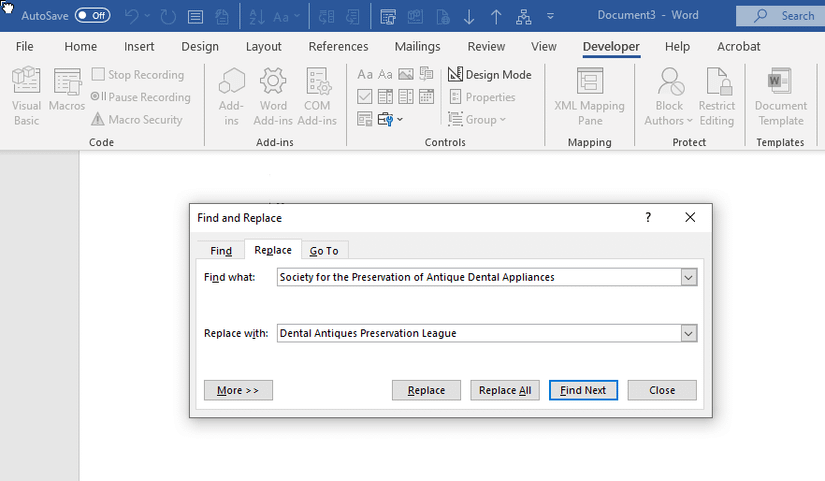
Task: Expand the Replace with dropdown list
Action: [x=688, y=333]
